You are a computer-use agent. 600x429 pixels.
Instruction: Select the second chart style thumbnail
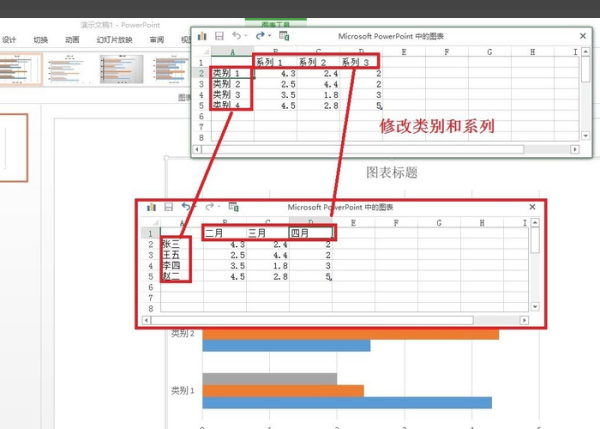pos(69,69)
